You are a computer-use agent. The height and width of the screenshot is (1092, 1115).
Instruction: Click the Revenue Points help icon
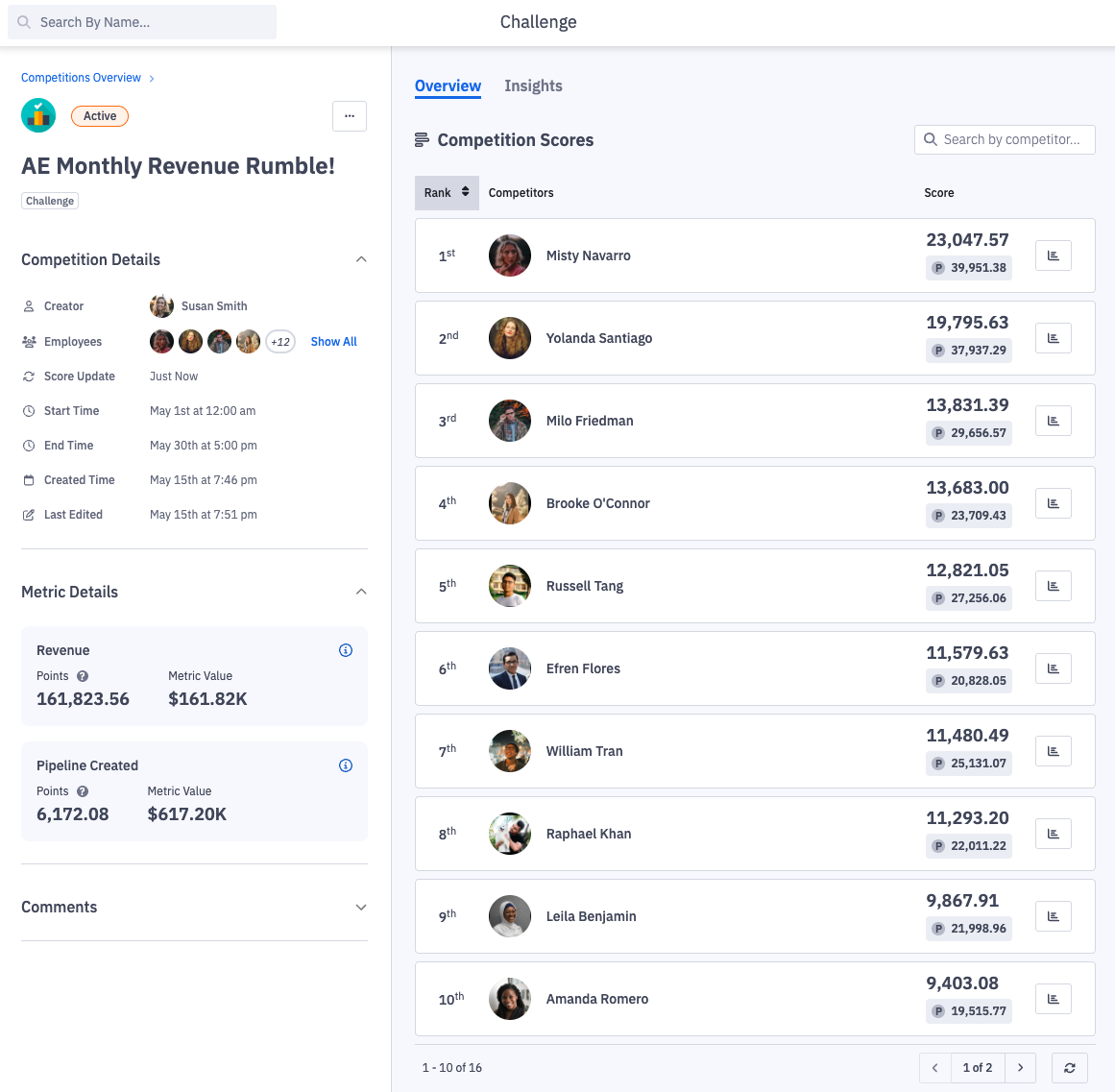point(83,676)
